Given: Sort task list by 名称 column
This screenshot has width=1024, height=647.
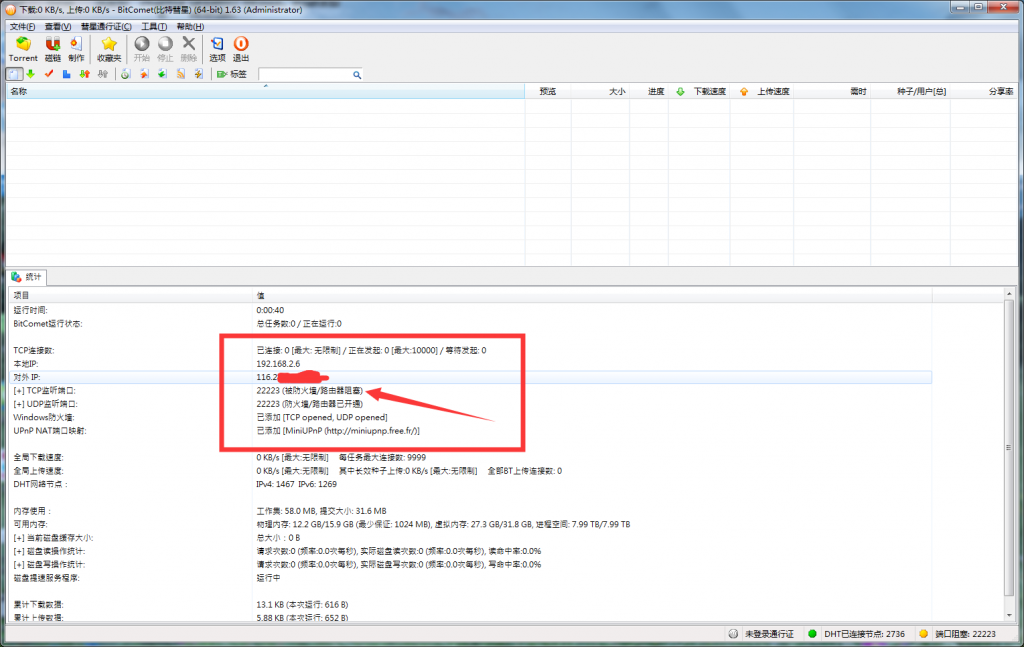Looking at the screenshot, I should point(265,91).
